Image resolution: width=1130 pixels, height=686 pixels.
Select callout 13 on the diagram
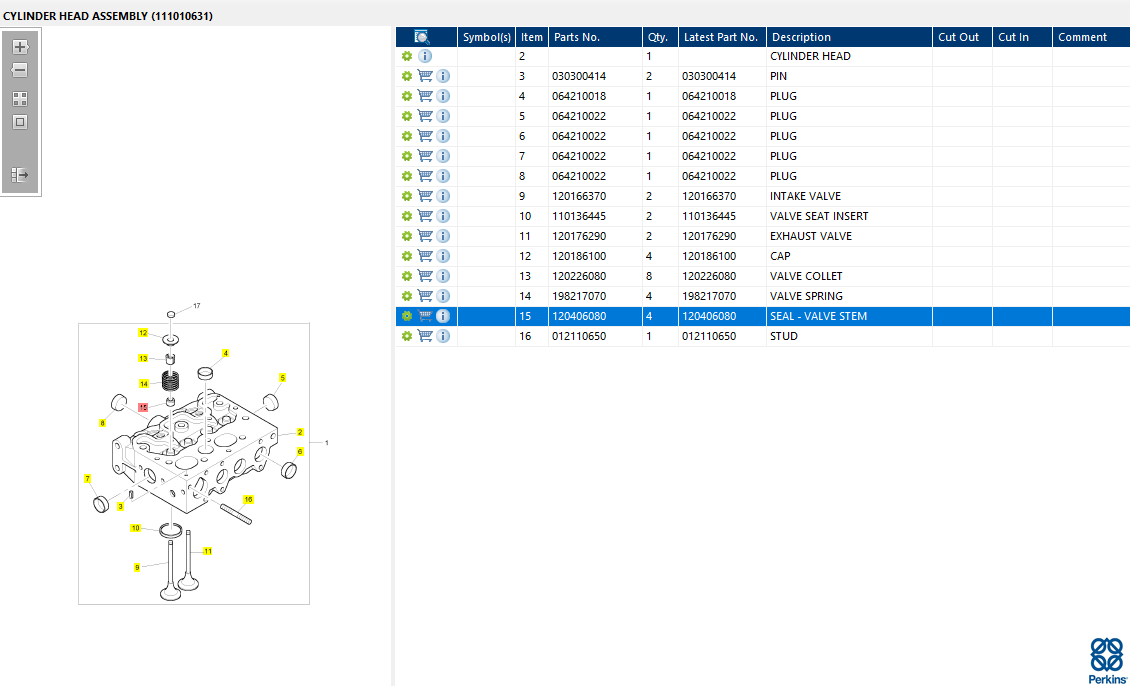pyautogui.click(x=143, y=358)
